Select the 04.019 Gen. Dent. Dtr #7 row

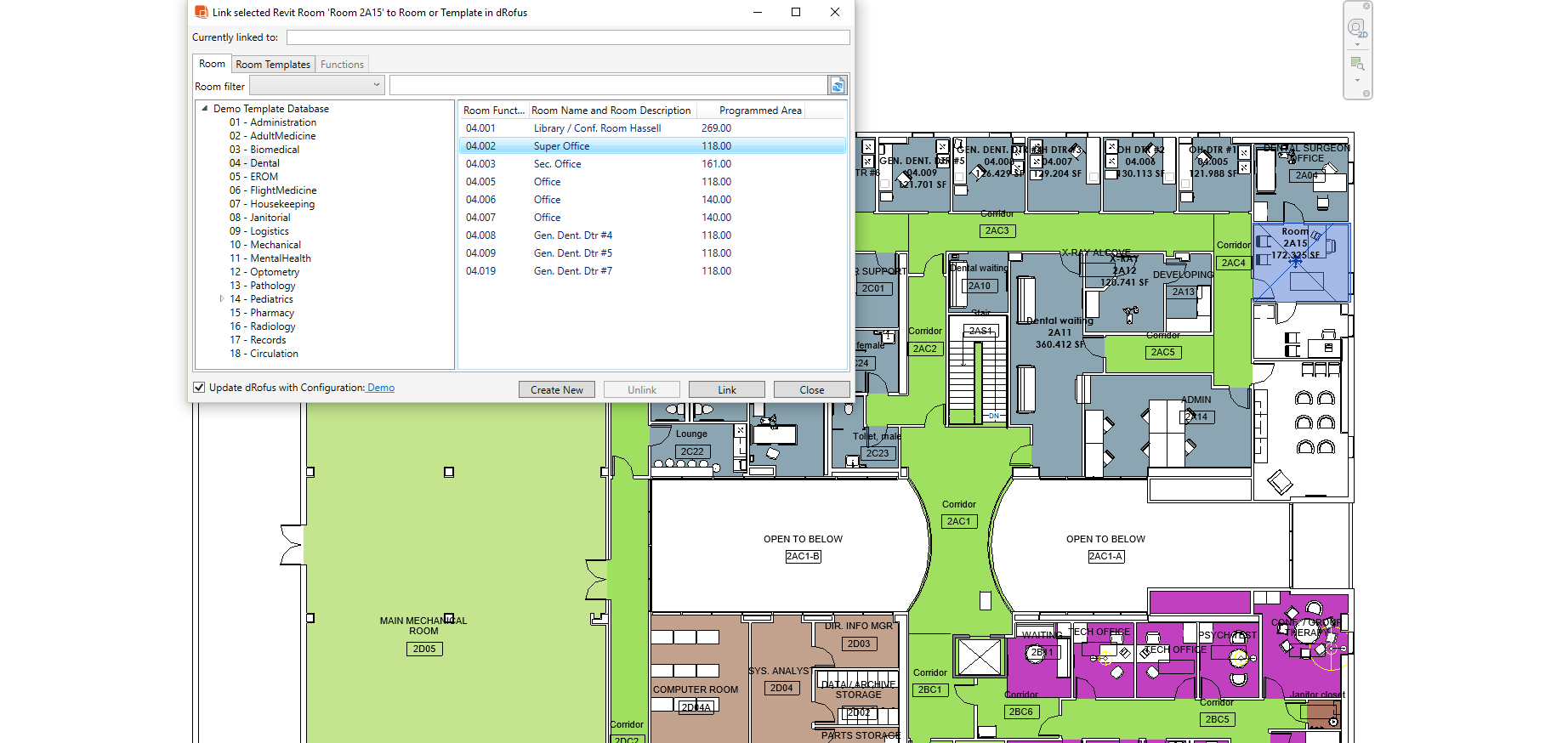tap(652, 271)
